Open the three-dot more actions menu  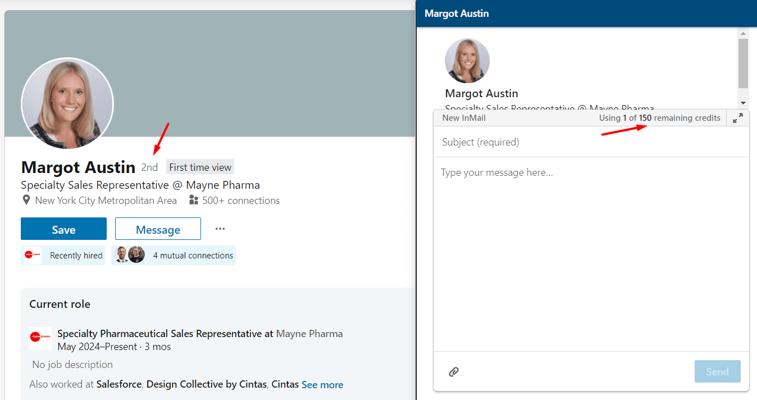click(x=220, y=229)
